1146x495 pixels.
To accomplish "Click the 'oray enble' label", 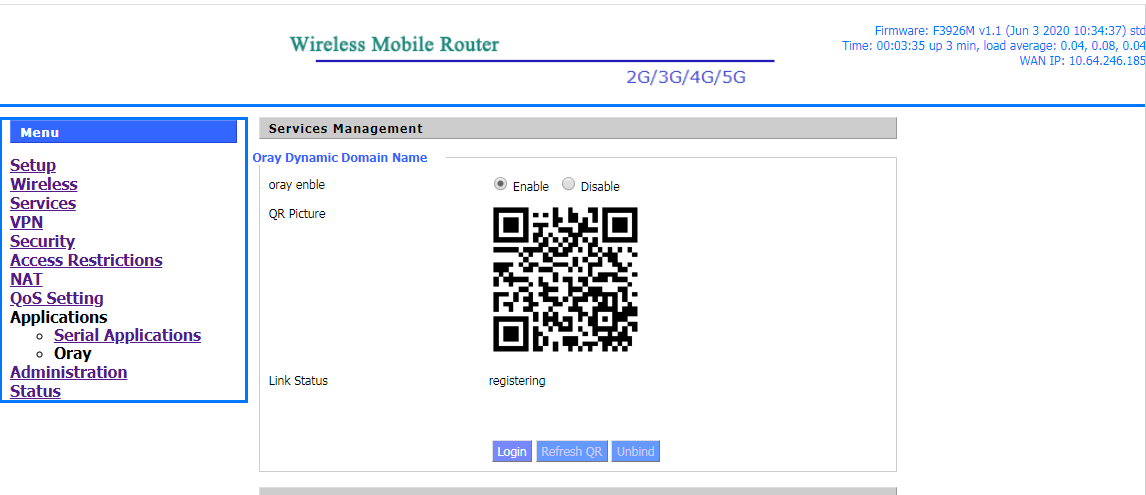I will (x=297, y=185).
